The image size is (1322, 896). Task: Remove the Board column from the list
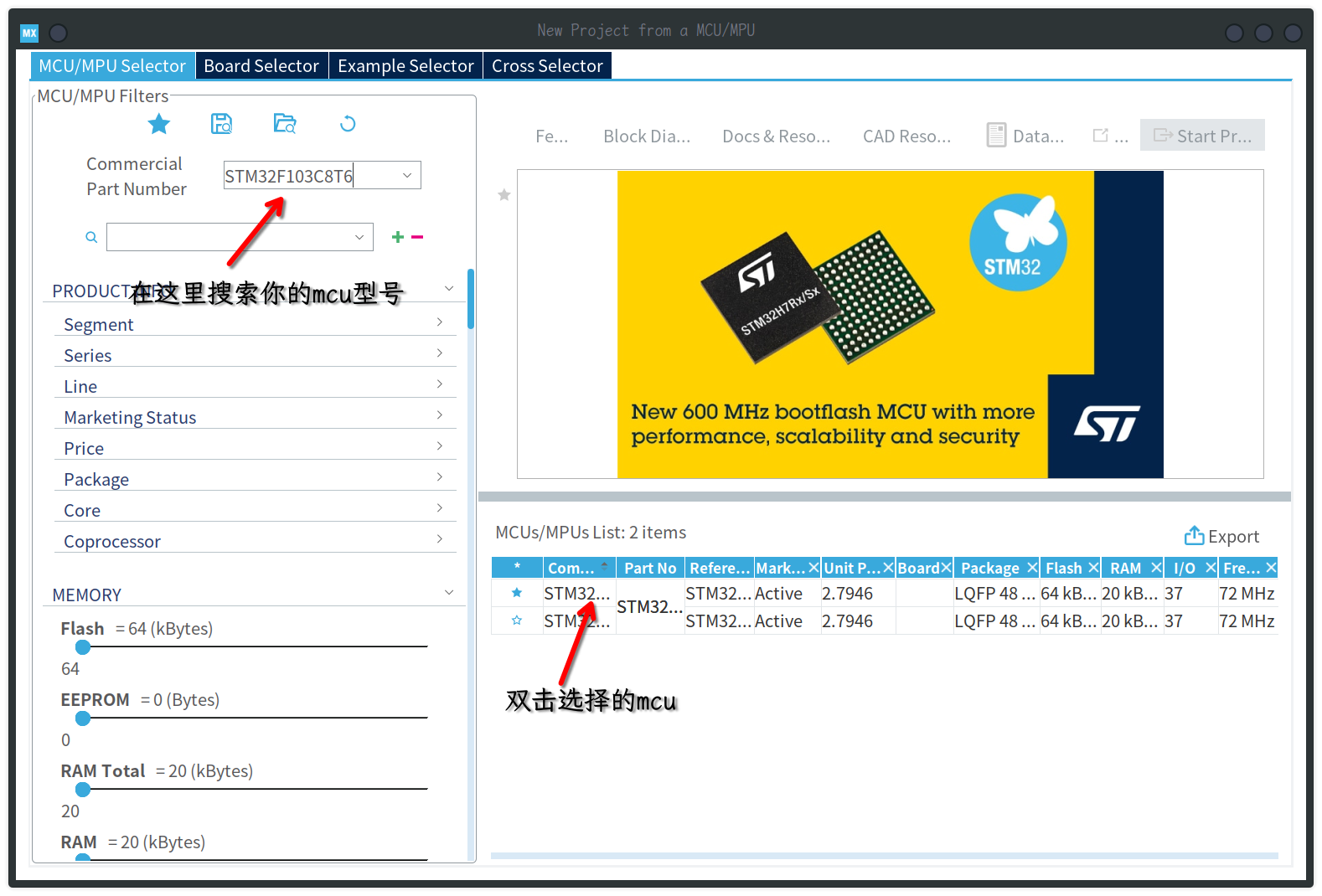pos(946,568)
